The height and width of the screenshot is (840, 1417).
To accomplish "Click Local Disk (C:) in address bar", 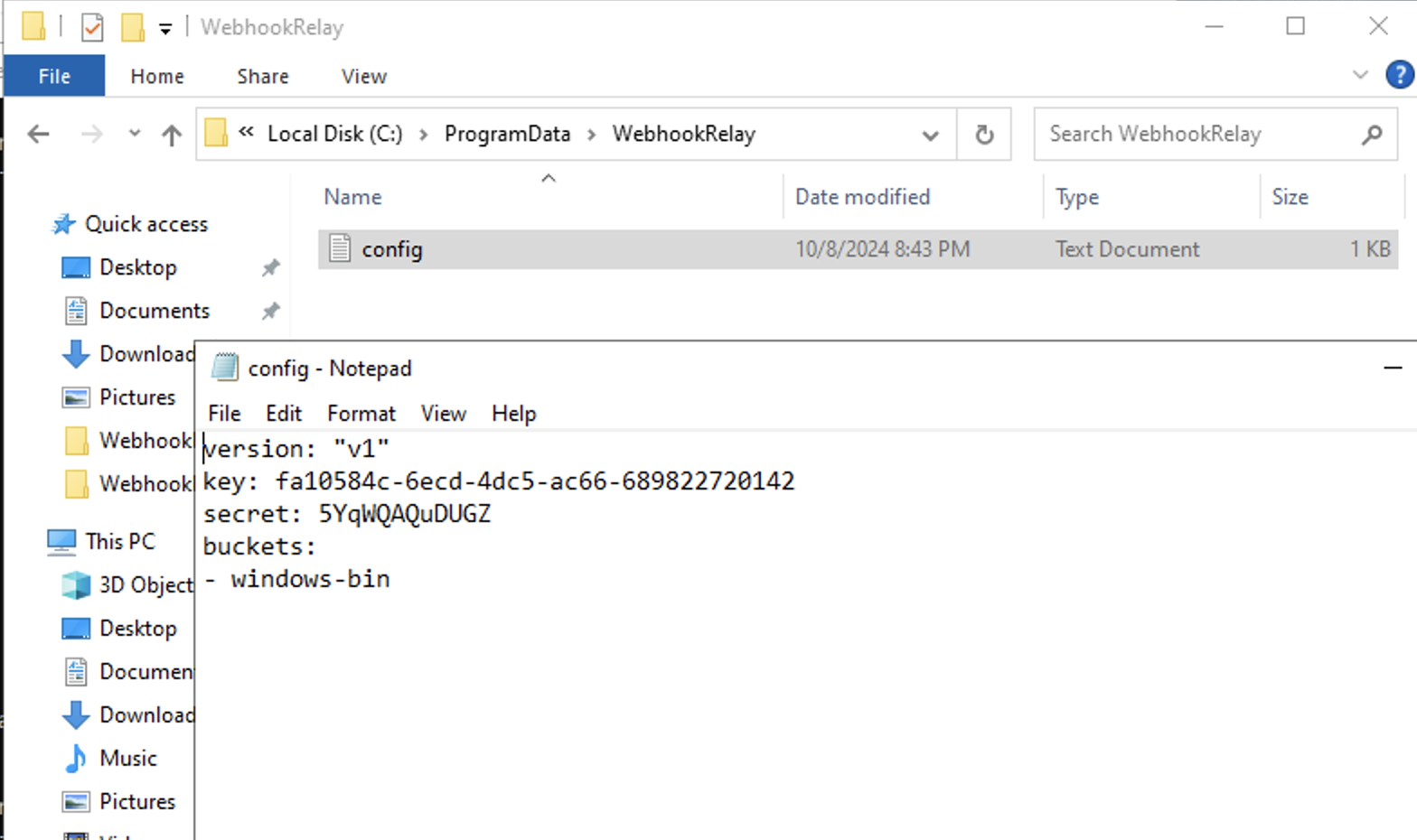I will [x=335, y=134].
